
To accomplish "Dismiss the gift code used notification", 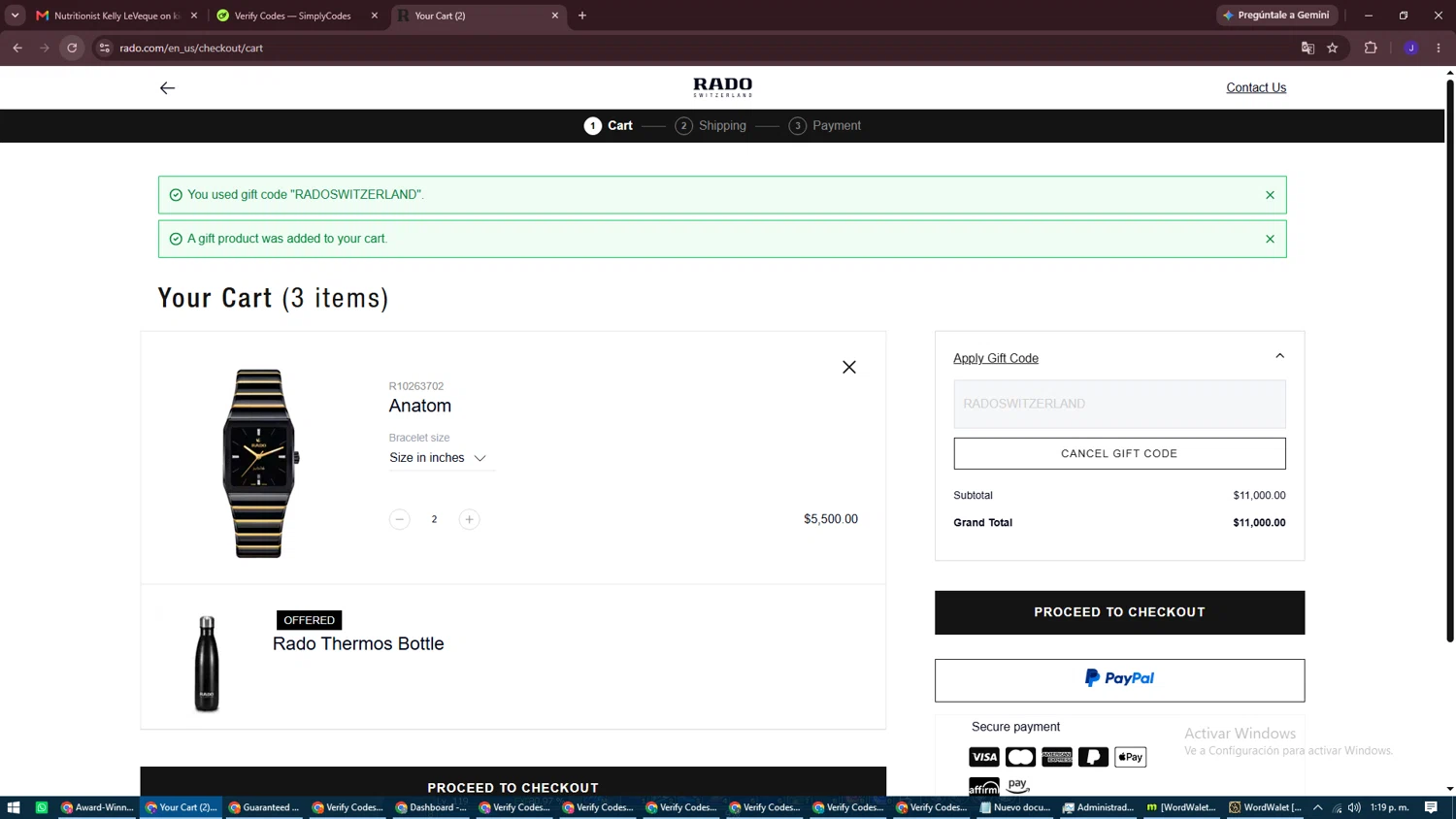I will (x=1270, y=195).
